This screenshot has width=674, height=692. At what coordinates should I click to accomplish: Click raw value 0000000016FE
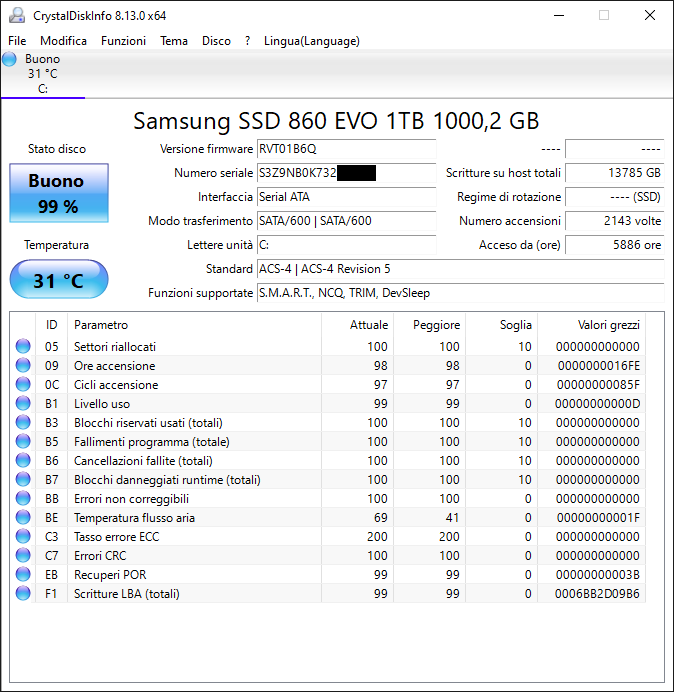pos(599,365)
